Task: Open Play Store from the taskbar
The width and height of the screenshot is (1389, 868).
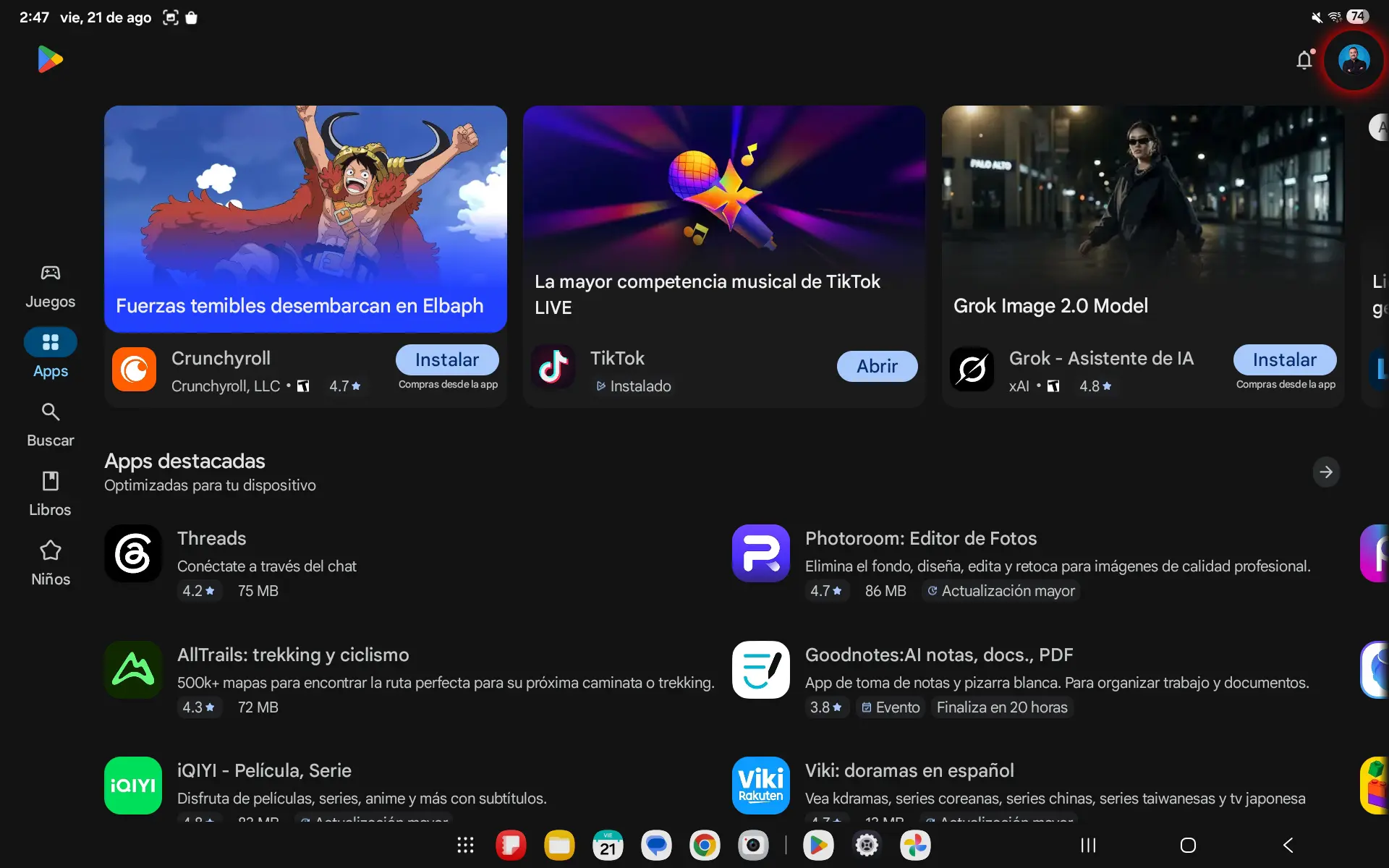Action: [818, 845]
